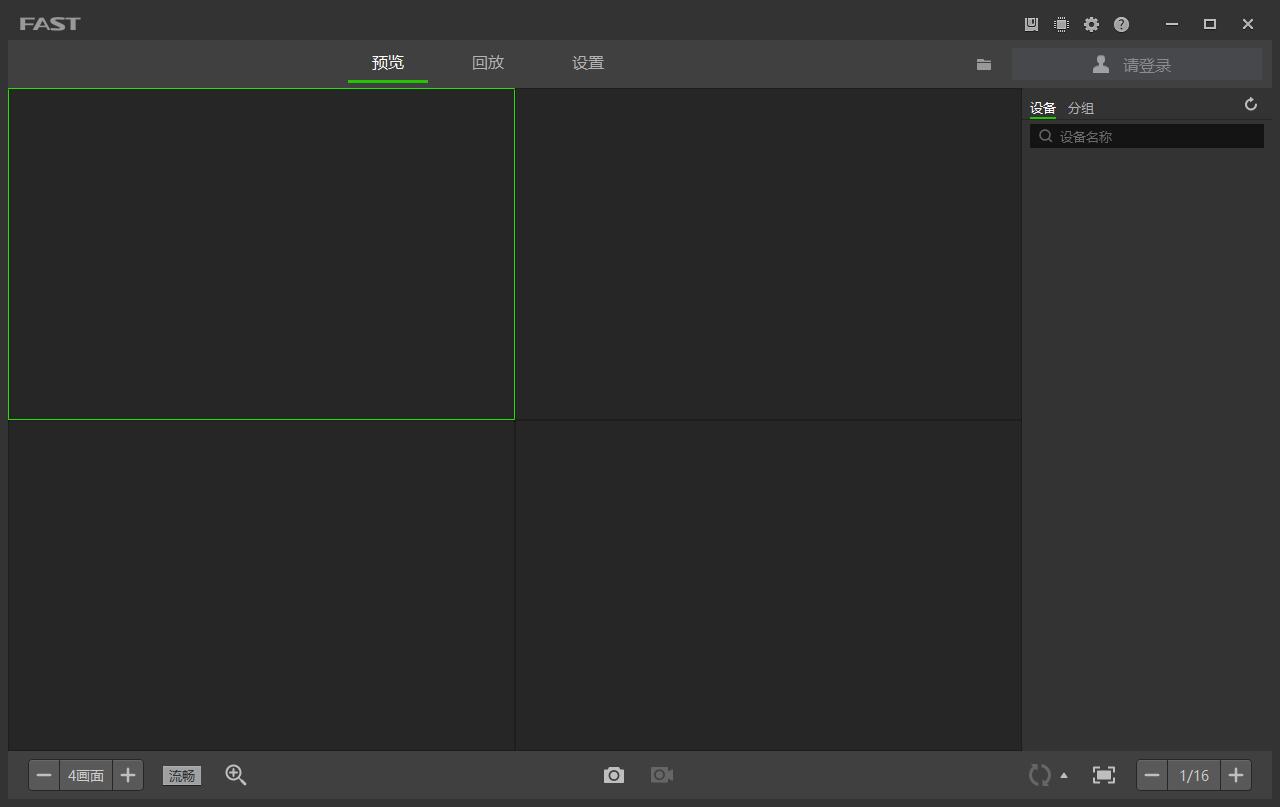Select the 分组 tab in side panel
This screenshot has width=1280, height=807.
[1081, 108]
